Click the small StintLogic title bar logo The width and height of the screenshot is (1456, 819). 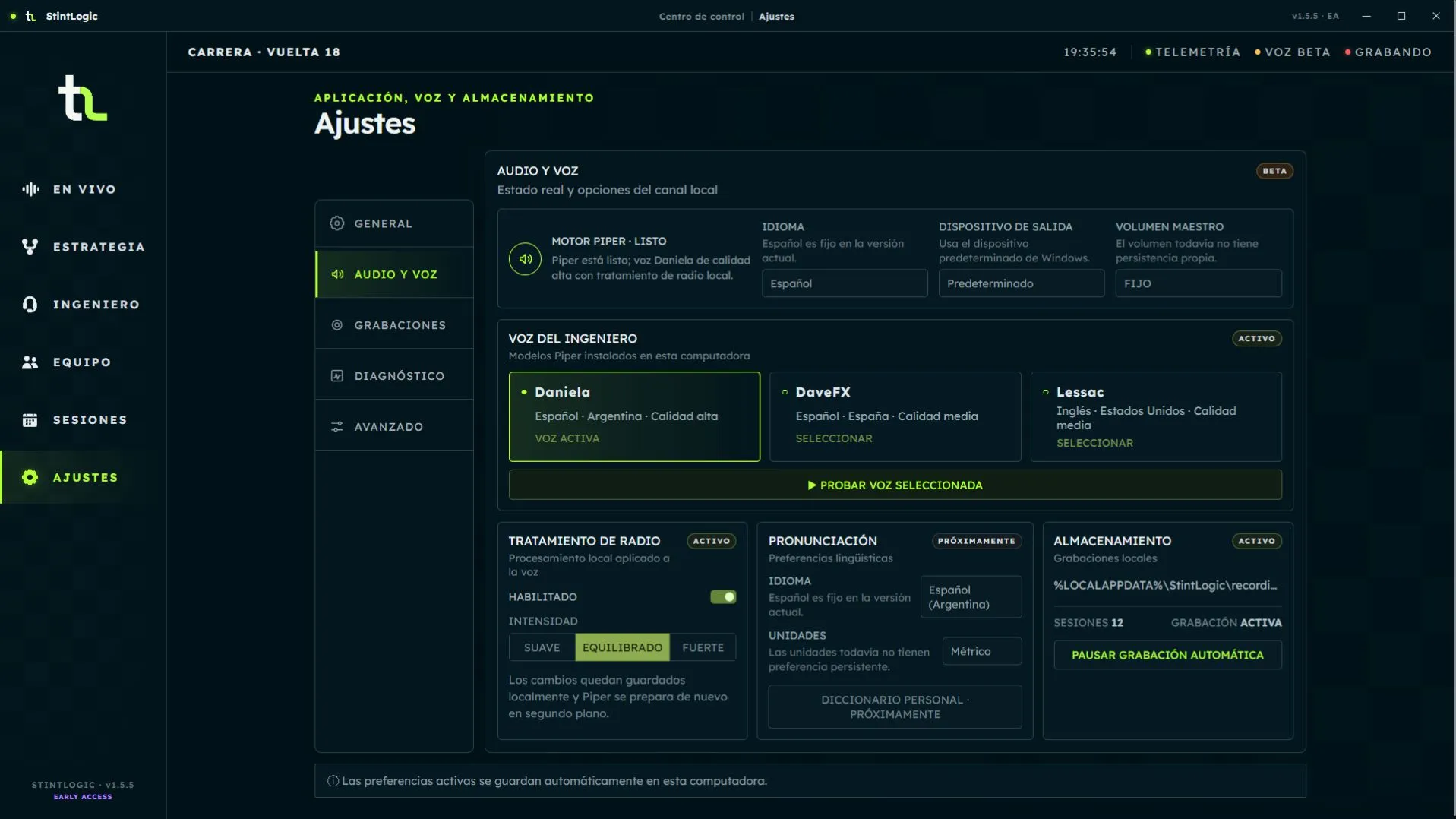click(31, 16)
